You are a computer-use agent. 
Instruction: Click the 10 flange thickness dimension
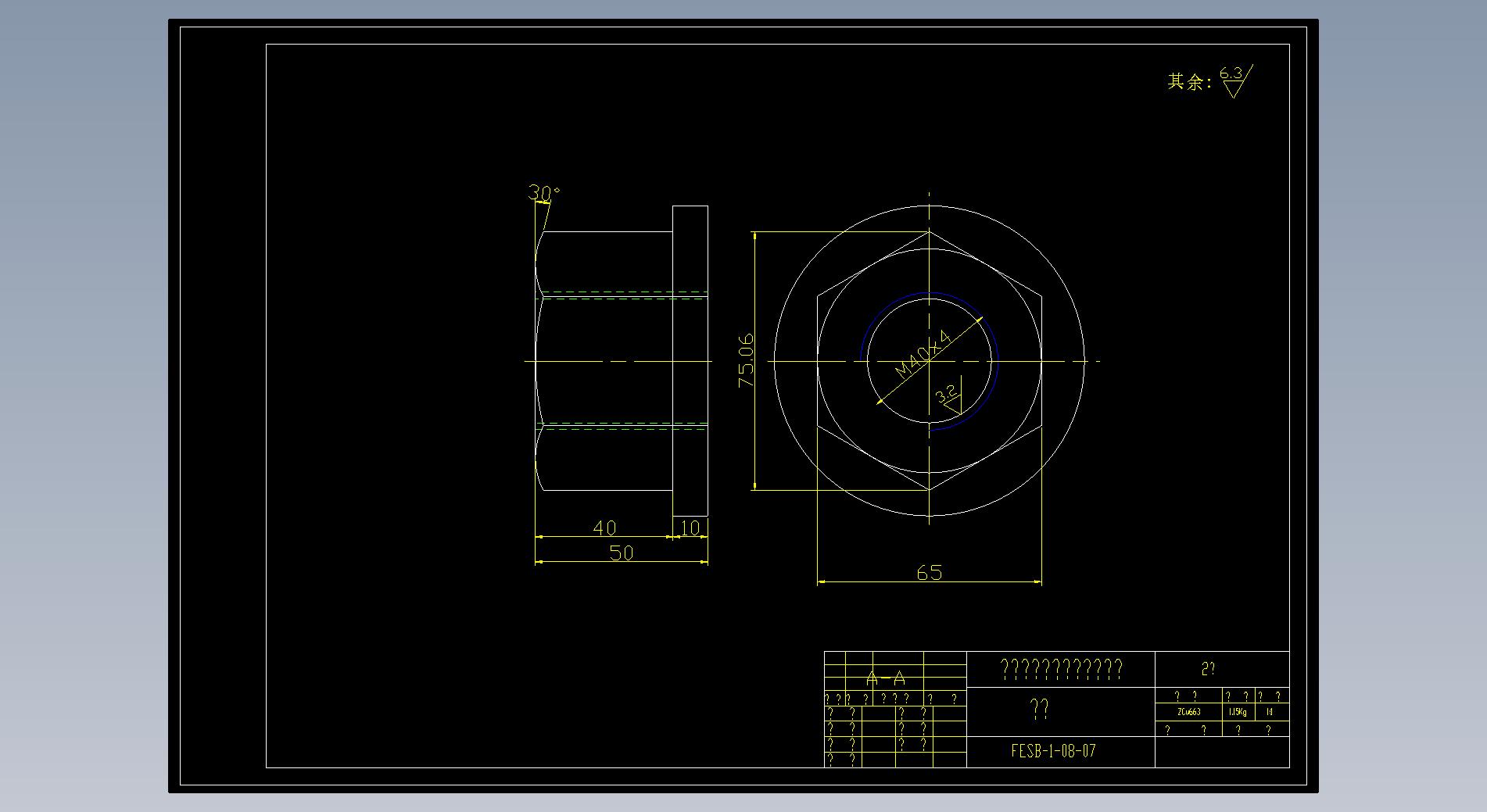click(690, 528)
